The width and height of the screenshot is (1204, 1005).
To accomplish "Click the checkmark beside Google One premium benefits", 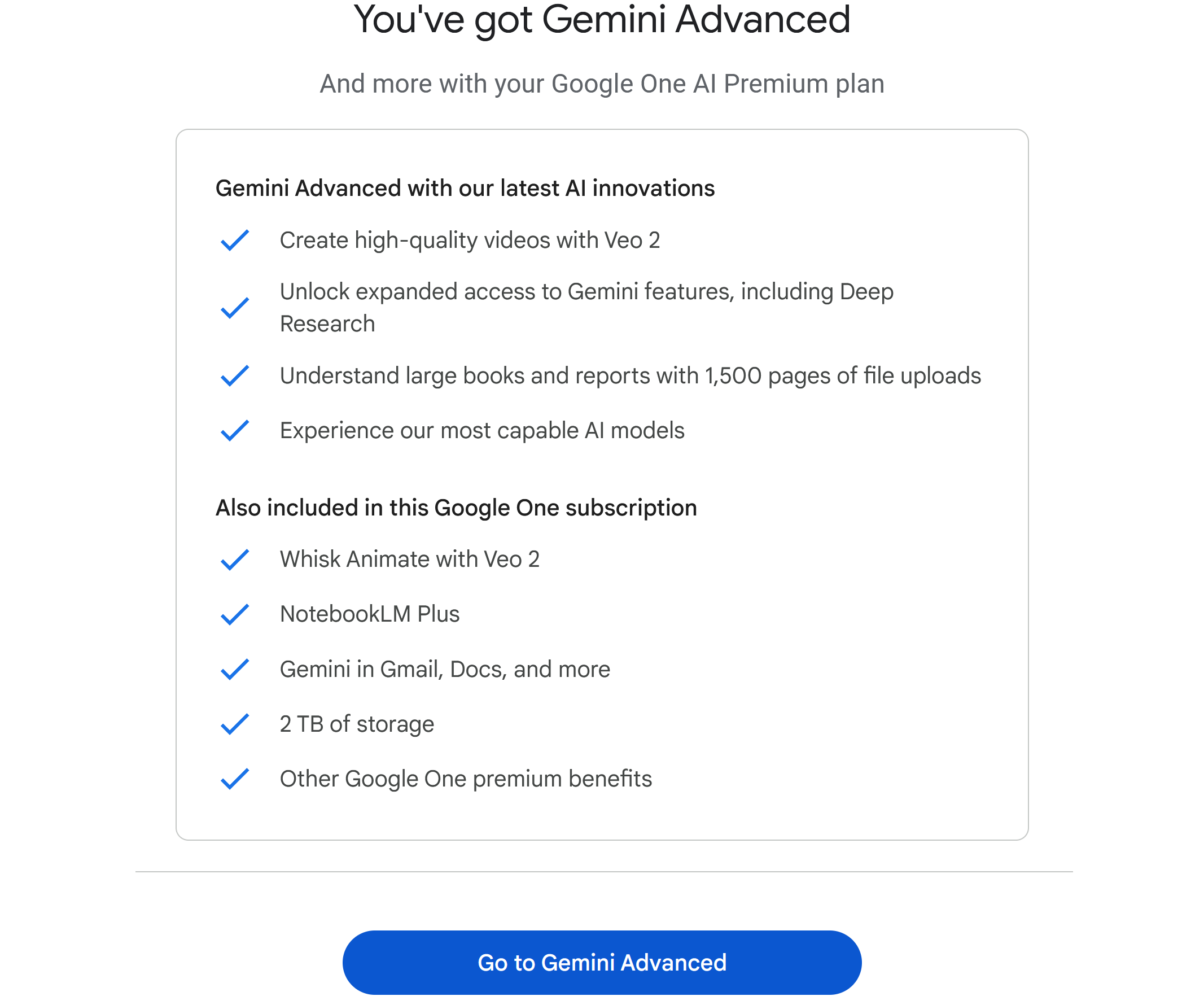I will click(235, 780).
